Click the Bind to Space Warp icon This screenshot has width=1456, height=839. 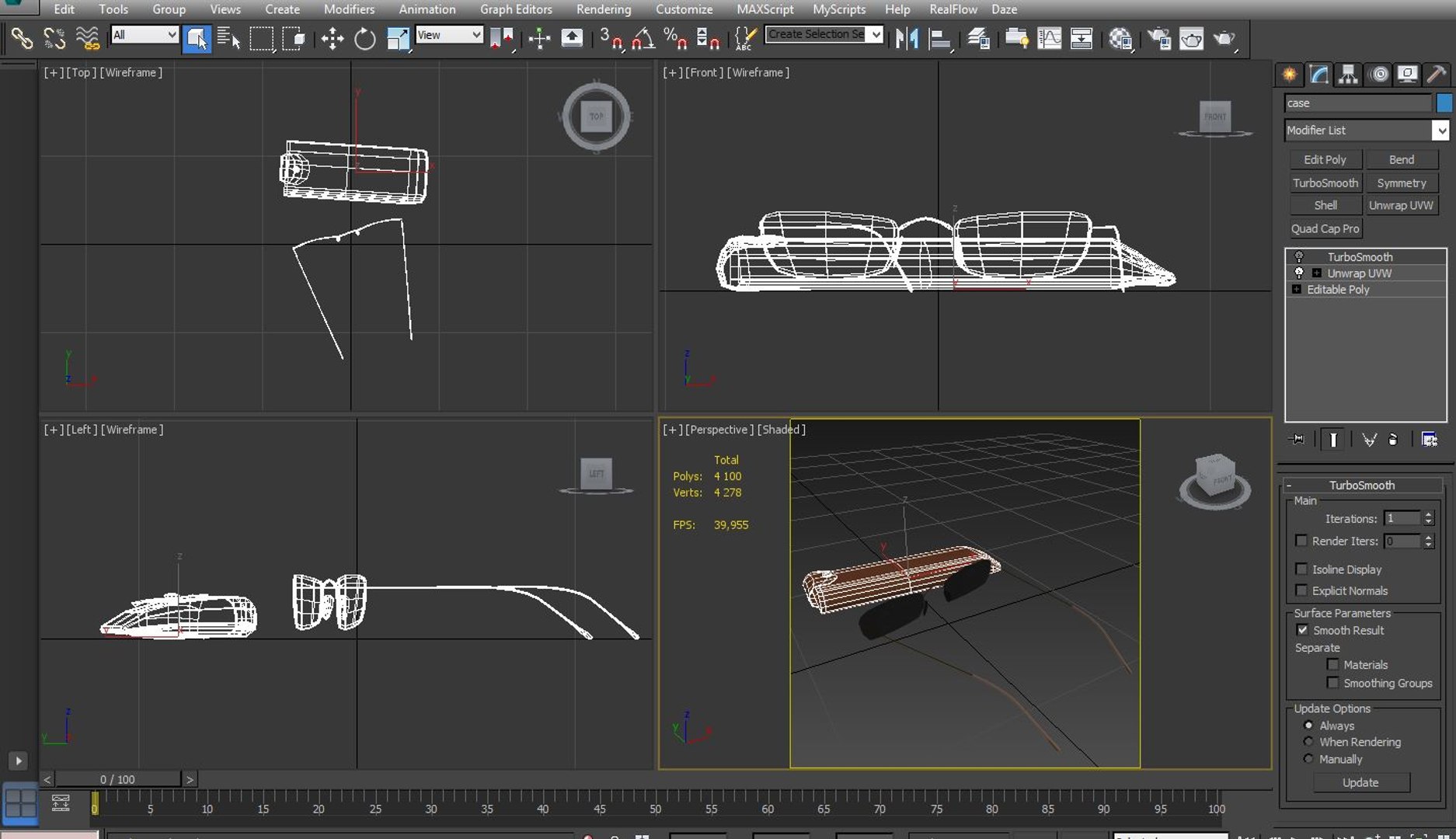click(87, 38)
